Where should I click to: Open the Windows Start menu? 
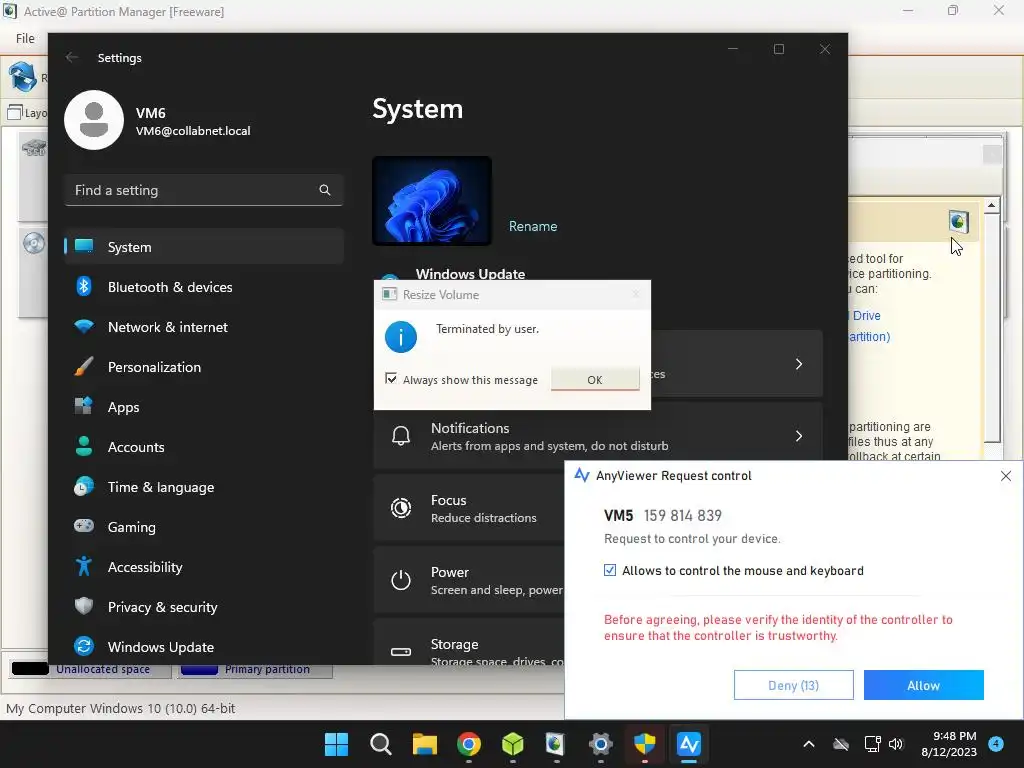point(336,744)
